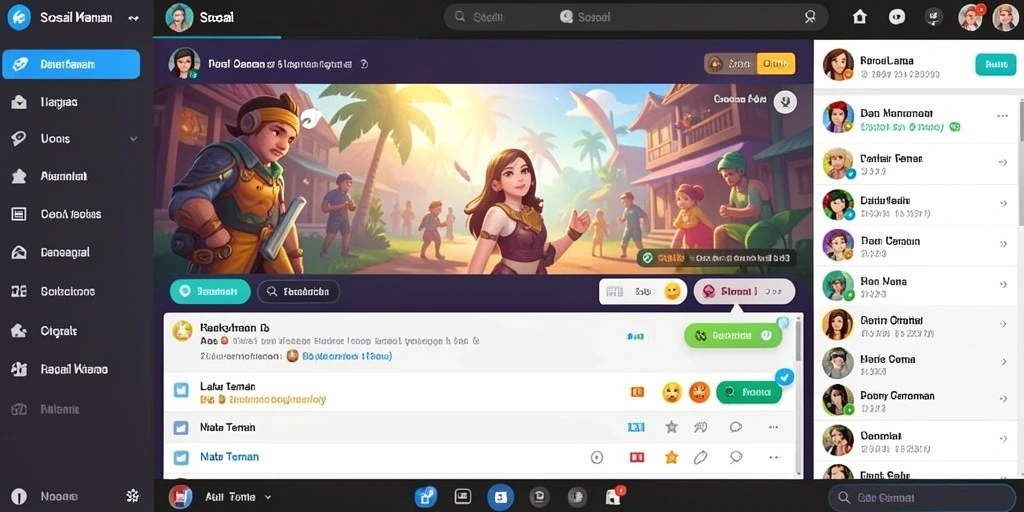
Task: Select the orange half of the banner switch
Action: coord(776,63)
